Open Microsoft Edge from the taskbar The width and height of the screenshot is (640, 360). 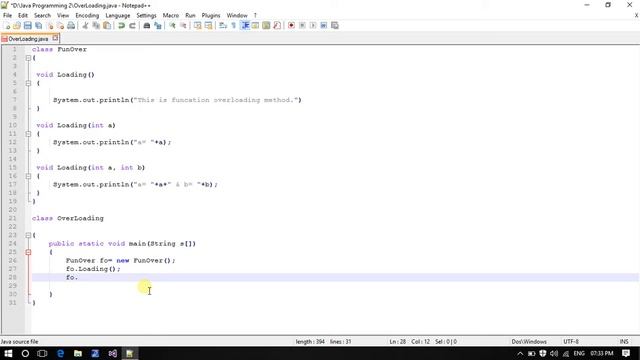click(60, 353)
